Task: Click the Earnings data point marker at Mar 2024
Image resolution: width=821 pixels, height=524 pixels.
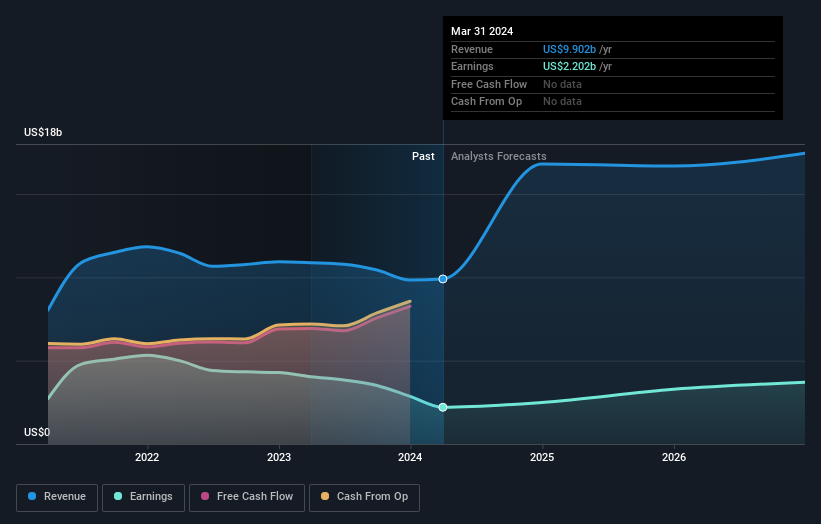Action: (443, 407)
